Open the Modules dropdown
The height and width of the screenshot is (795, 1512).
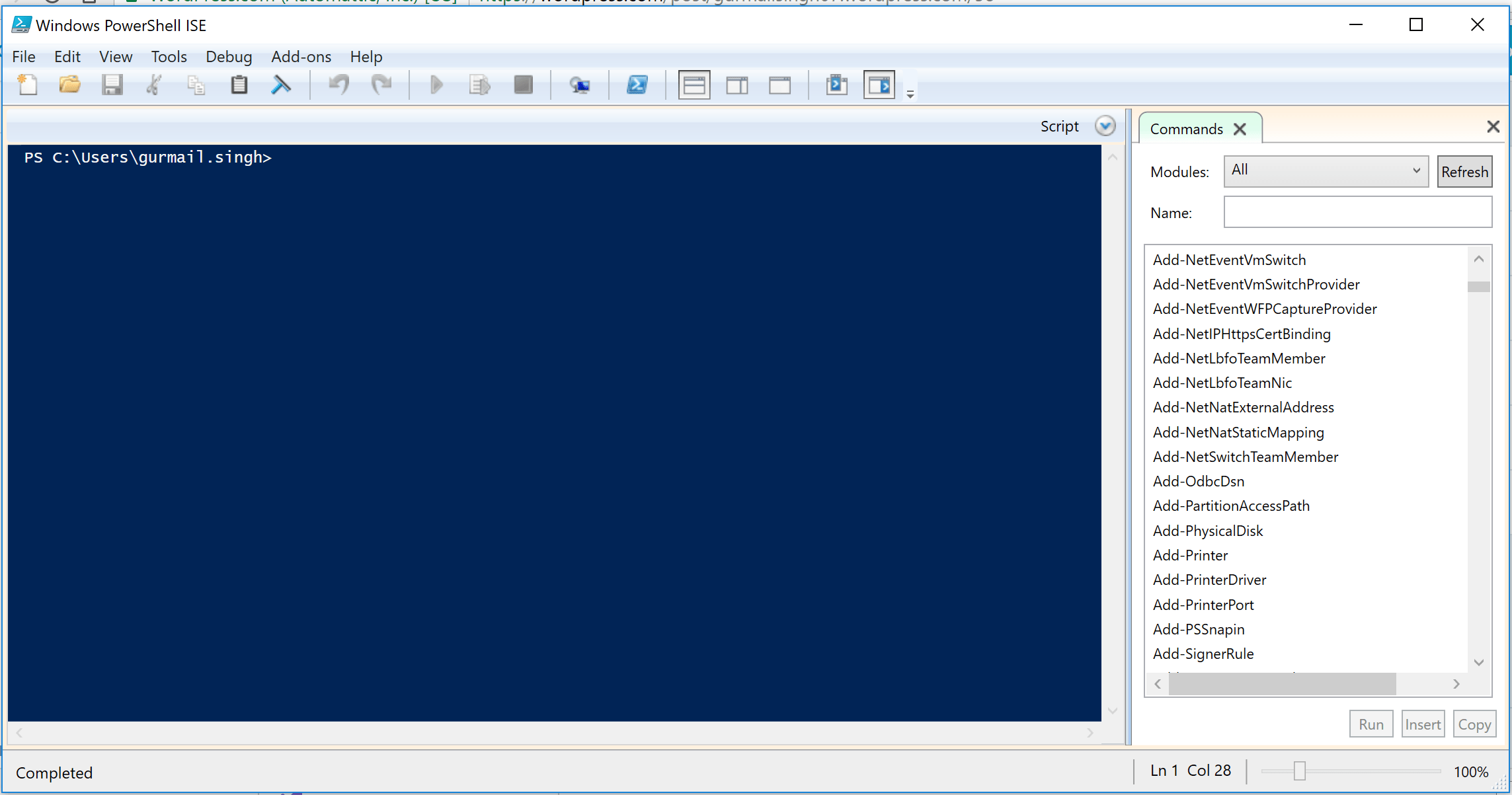tap(1324, 170)
